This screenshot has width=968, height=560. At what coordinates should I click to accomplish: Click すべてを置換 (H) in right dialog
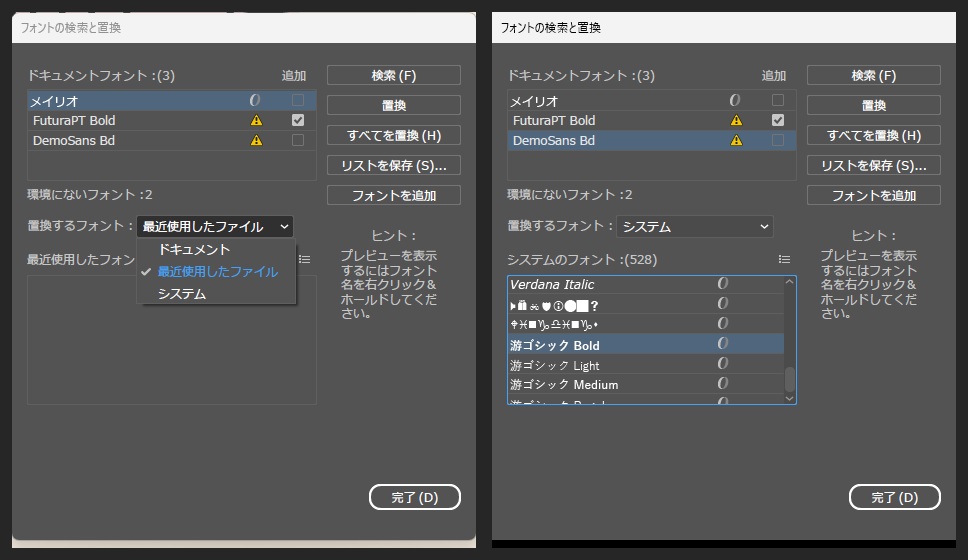tap(874, 135)
